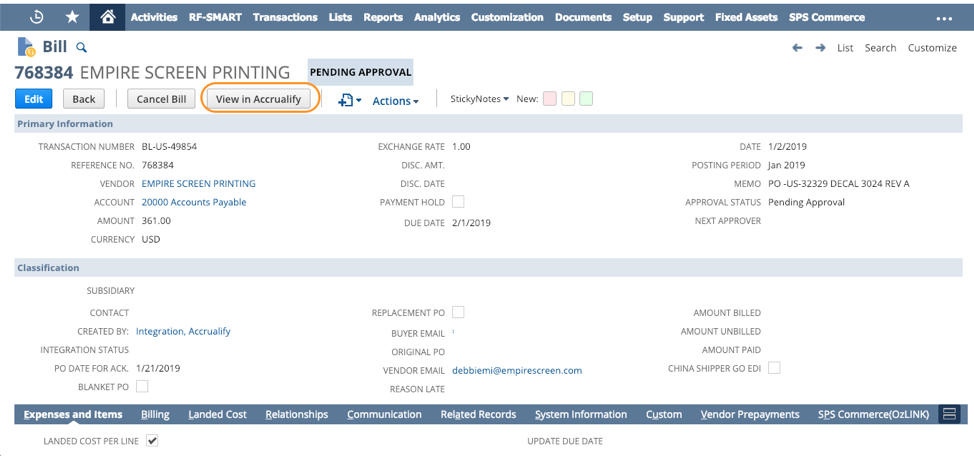Image resolution: width=974 pixels, height=456 pixels.
Task: Switch to the Custom subtab
Action: 664,414
